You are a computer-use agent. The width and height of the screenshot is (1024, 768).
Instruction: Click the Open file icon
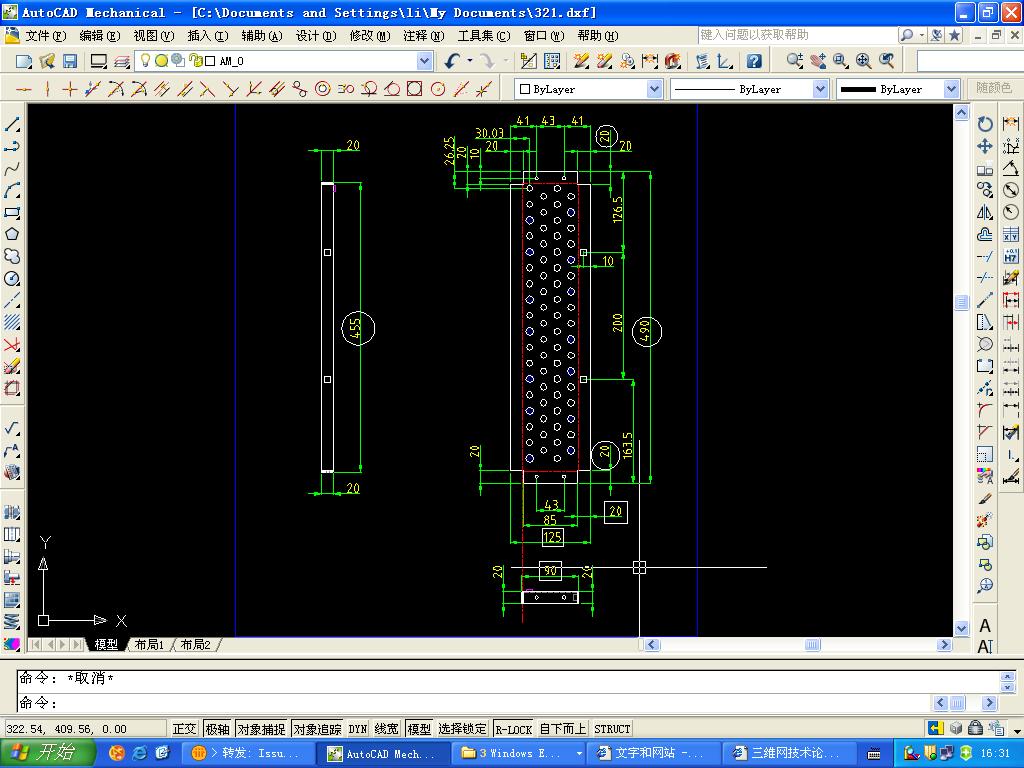tap(47, 61)
